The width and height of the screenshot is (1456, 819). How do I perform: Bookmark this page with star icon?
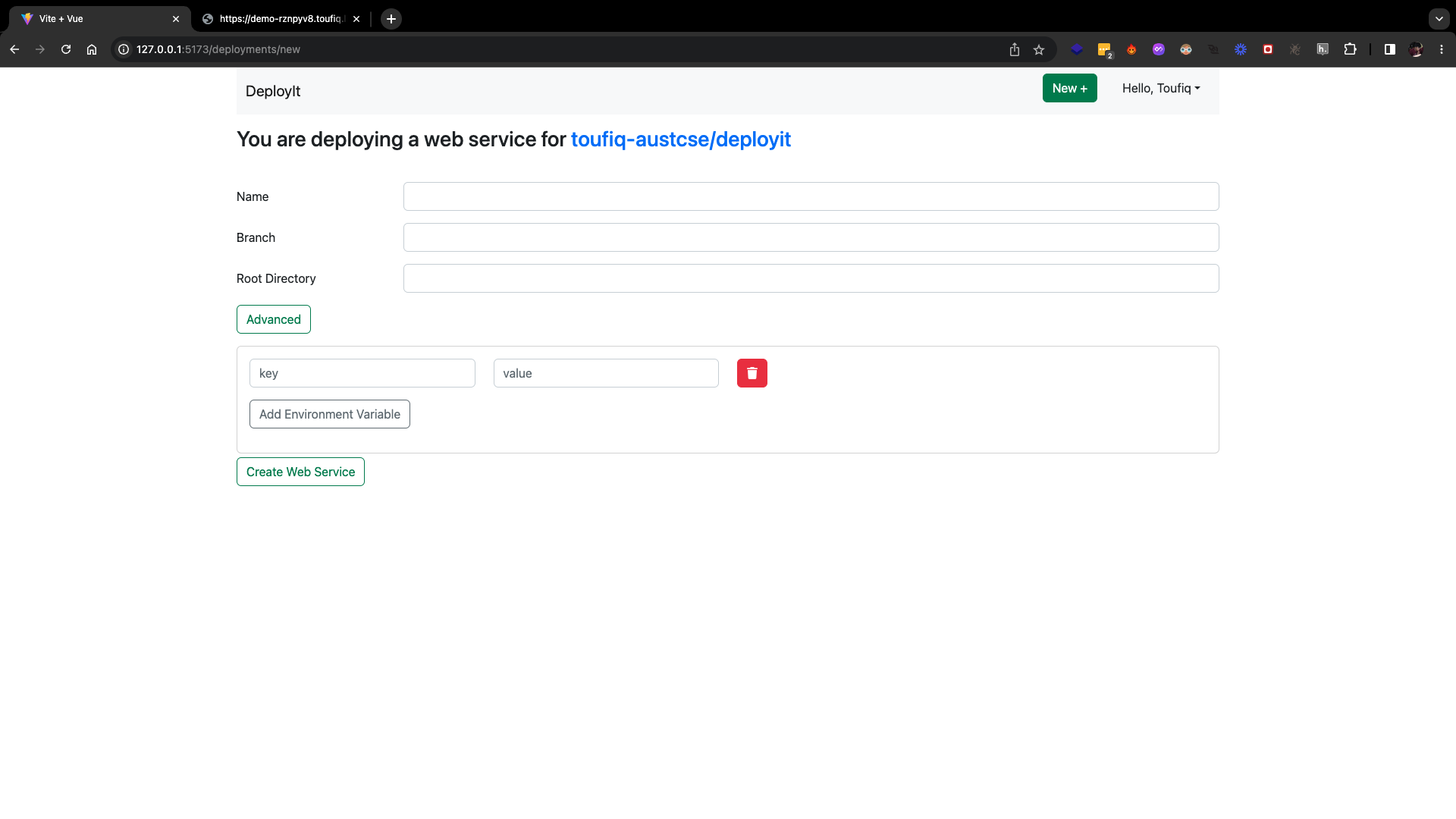coord(1039,49)
